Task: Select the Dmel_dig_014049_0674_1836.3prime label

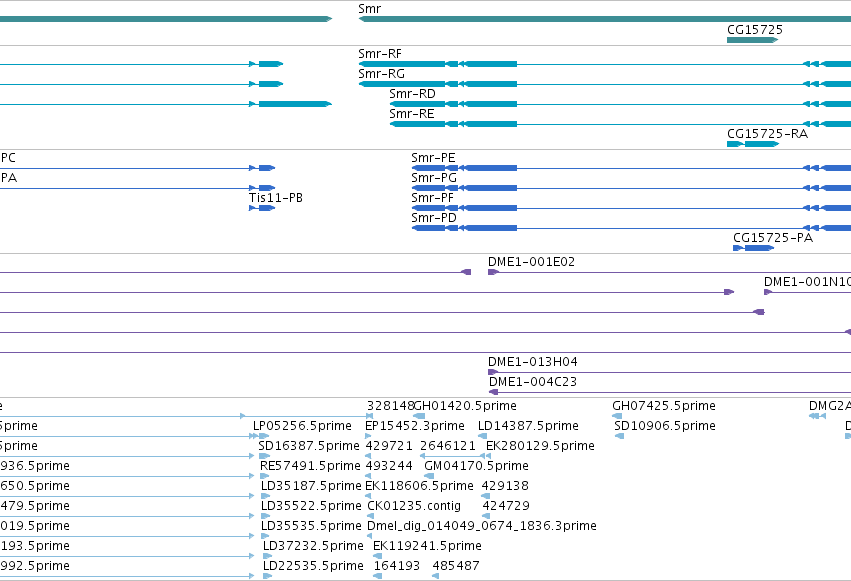Action: tap(482, 526)
